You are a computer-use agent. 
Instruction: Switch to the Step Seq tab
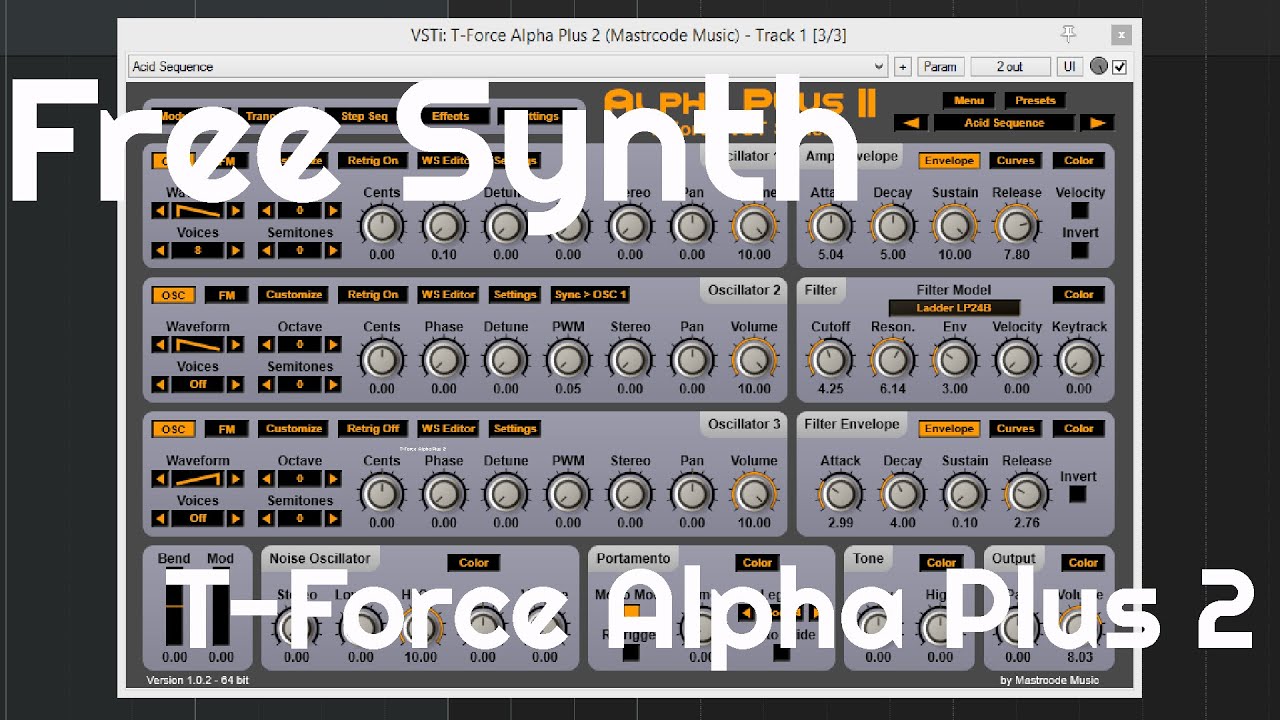pyautogui.click(x=364, y=116)
